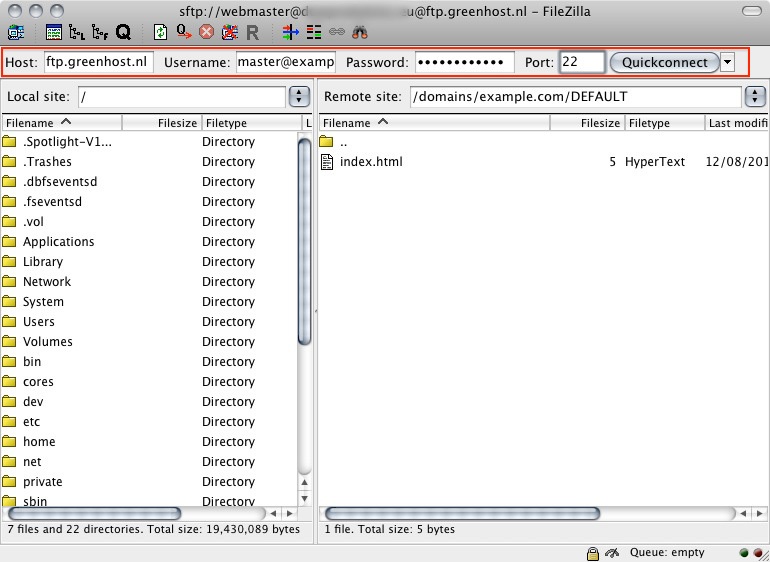This screenshot has height=562, width=770.
Task: Select the Applications folder icon
Action: click(x=9, y=241)
